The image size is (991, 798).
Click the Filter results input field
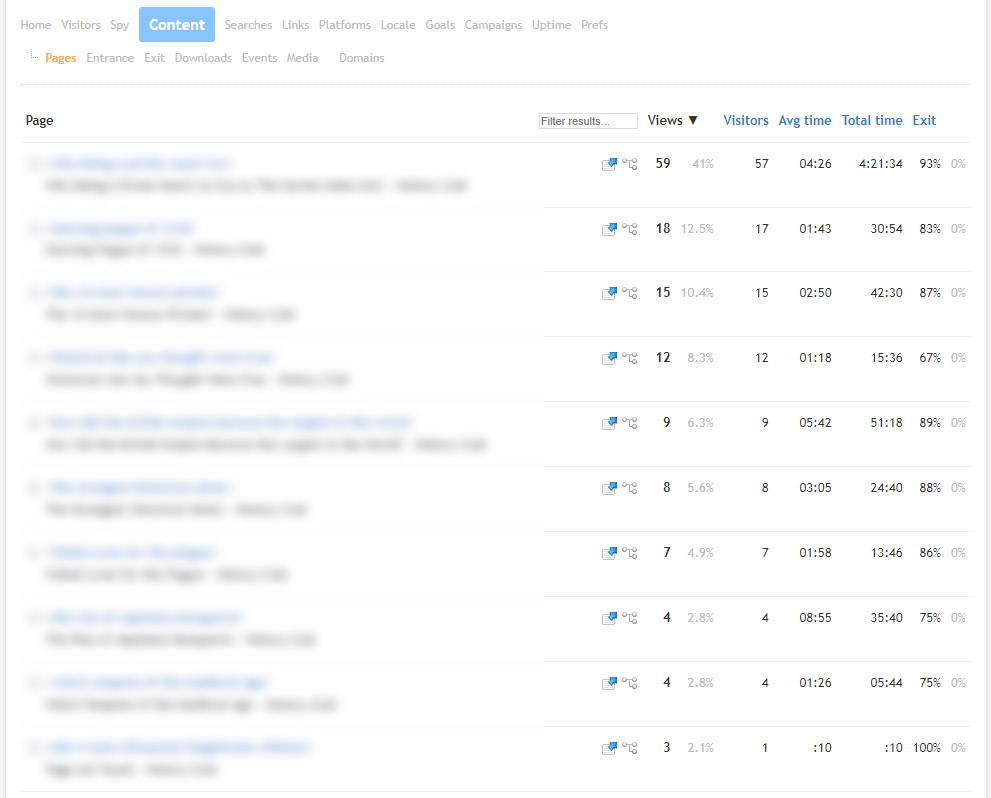(x=588, y=121)
